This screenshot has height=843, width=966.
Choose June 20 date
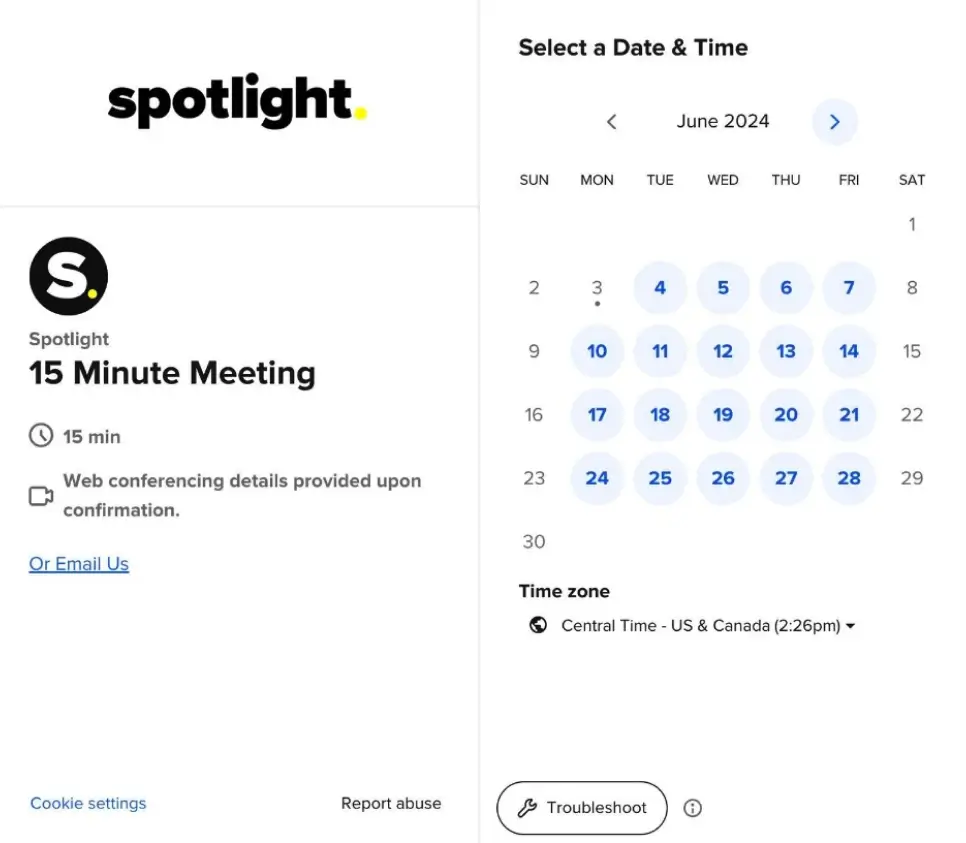pos(786,415)
